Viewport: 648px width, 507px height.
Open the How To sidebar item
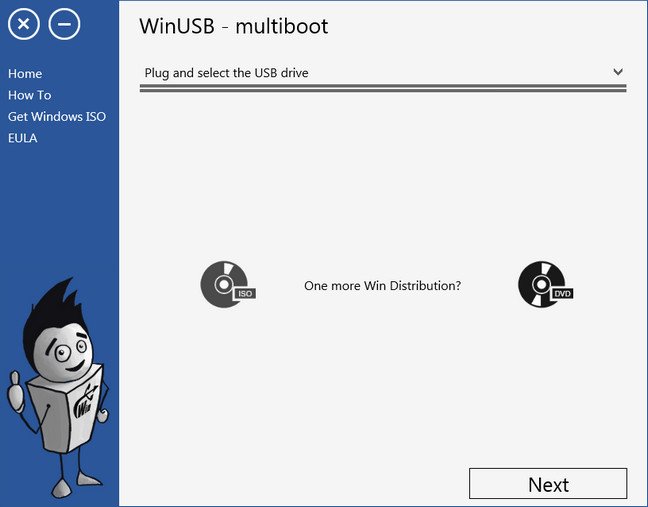[30, 95]
